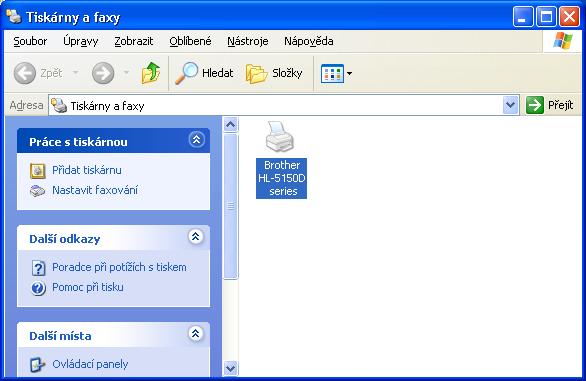
Task: Open the Views dropdown arrow
Action: (x=349, y=73)
